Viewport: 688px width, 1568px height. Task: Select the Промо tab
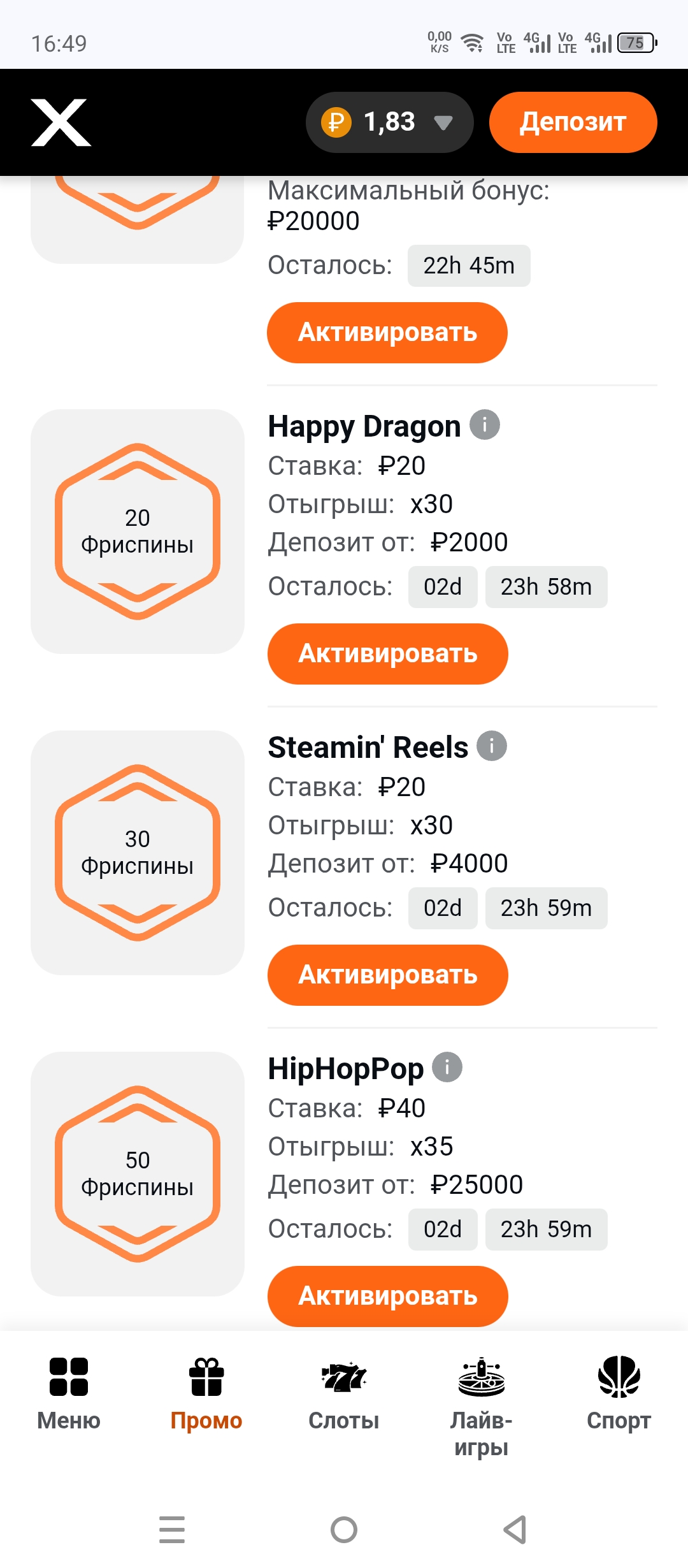point(206,1393)
